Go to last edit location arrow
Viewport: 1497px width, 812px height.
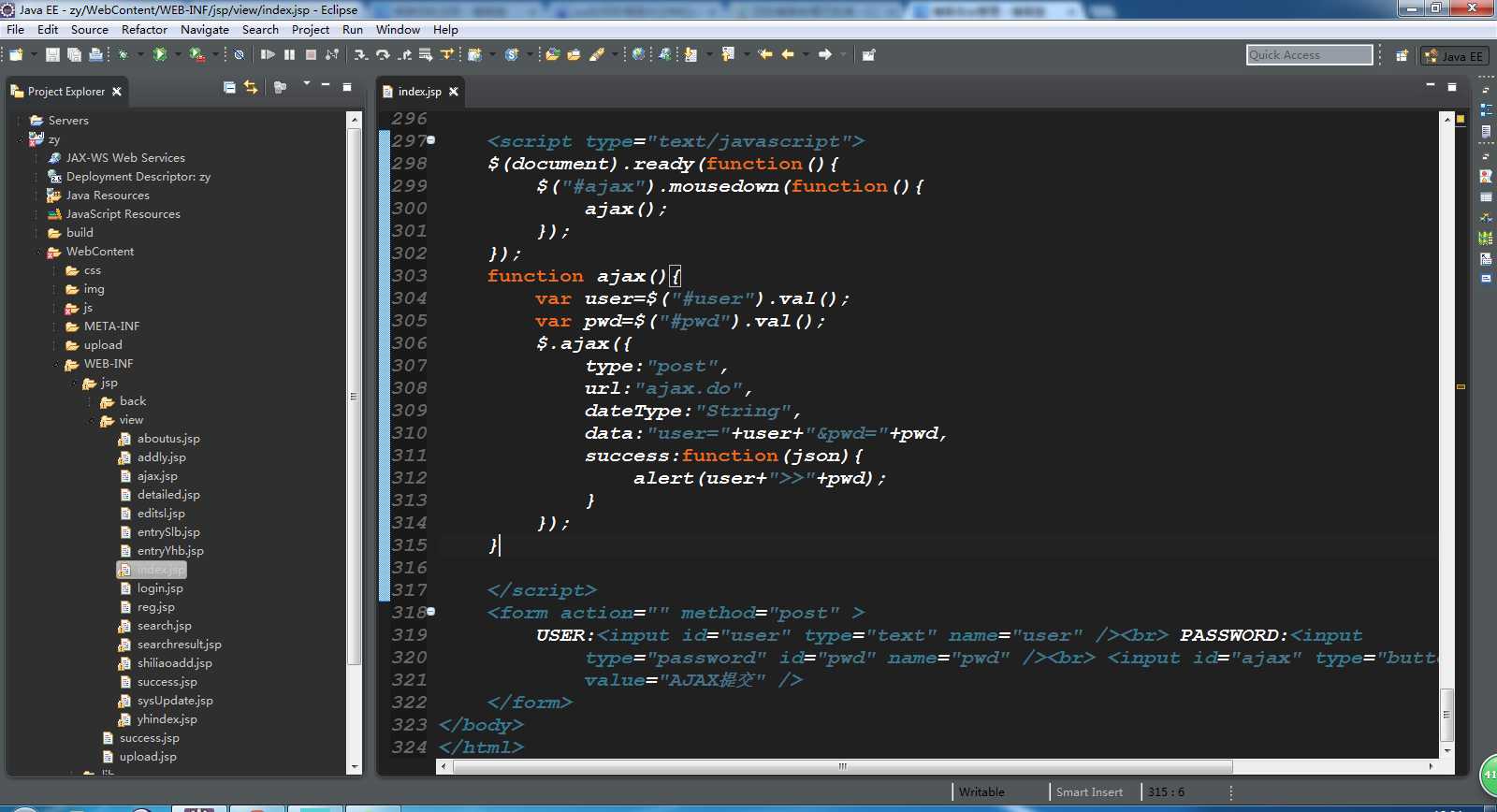tap(765, 54)
